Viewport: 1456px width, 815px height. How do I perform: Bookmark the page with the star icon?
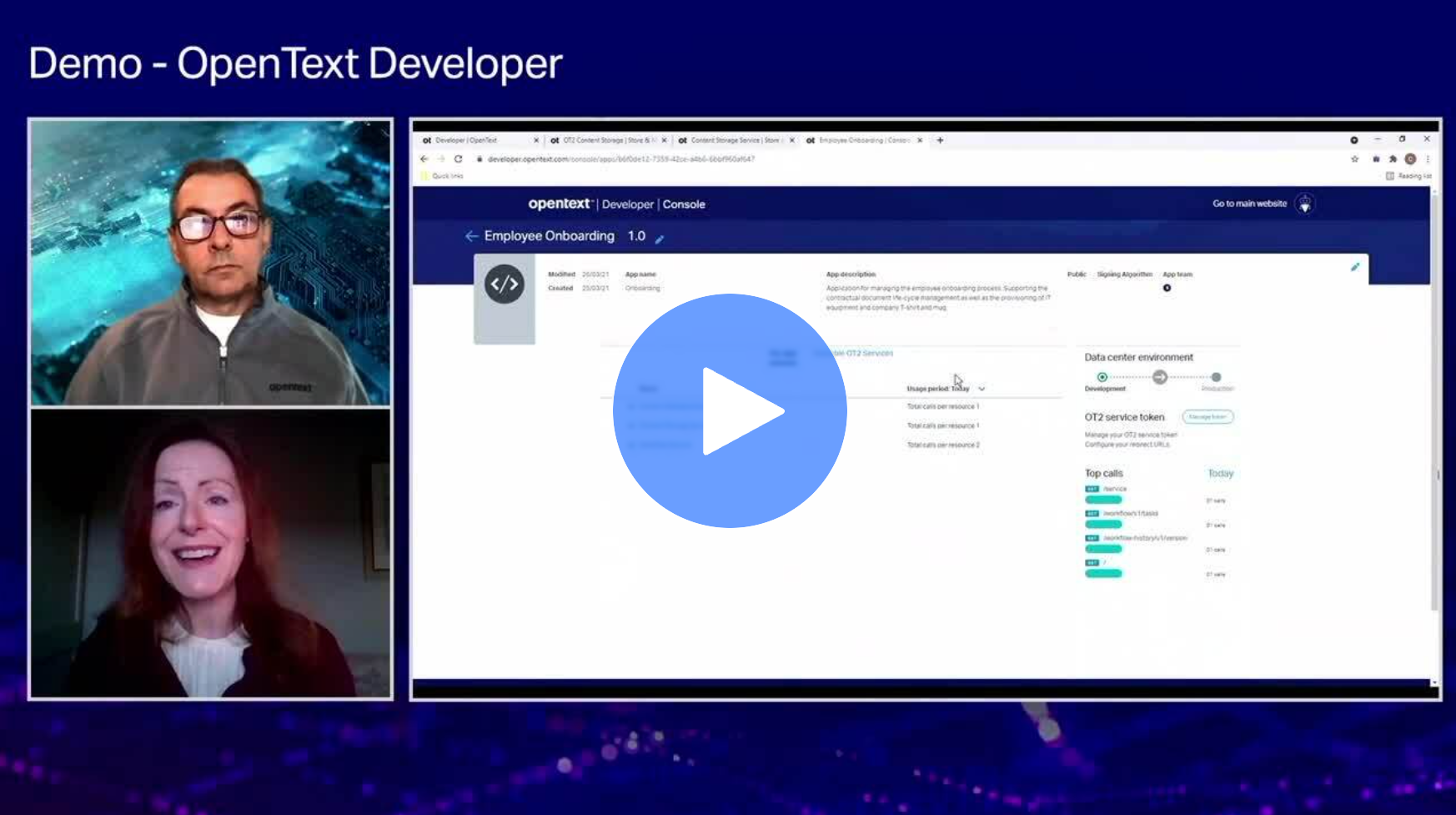1354,158
